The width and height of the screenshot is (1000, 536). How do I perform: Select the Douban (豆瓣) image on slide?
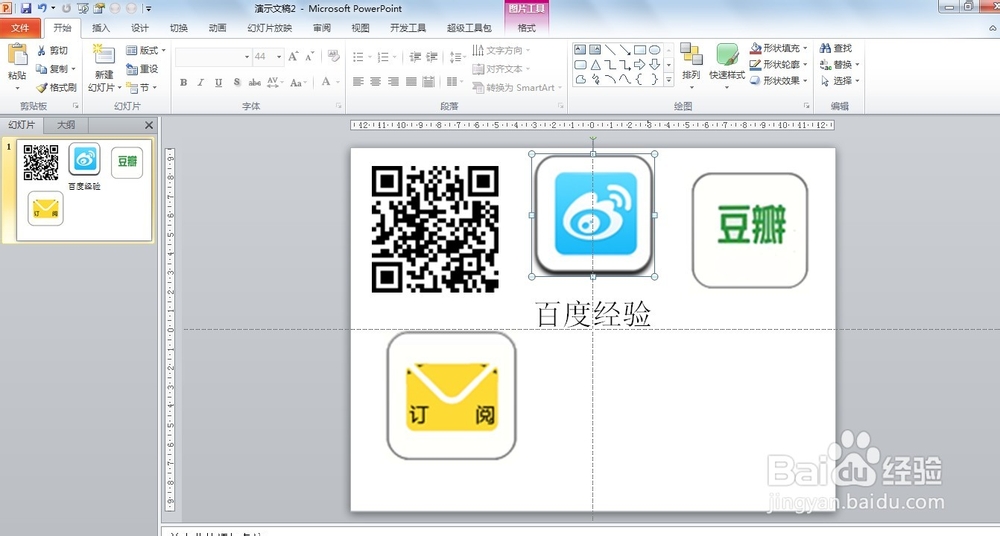point(750,230)
